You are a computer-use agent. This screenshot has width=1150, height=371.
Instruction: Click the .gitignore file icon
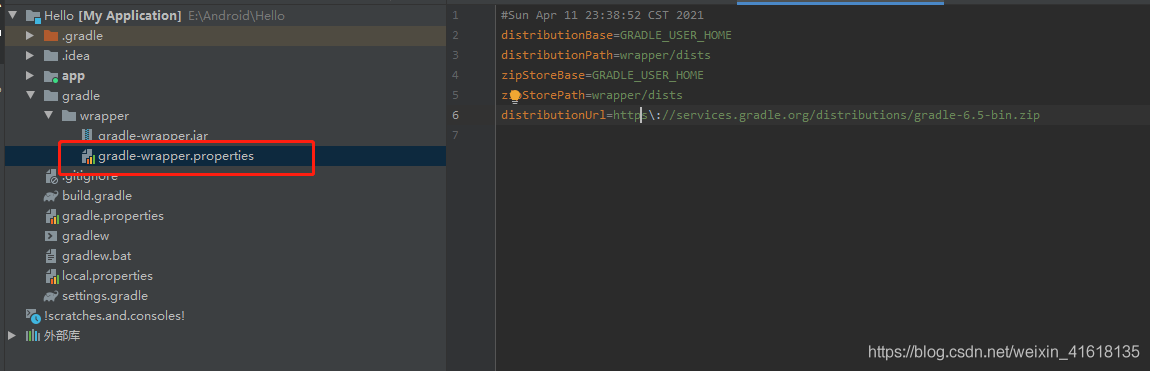tap(51, 176)
